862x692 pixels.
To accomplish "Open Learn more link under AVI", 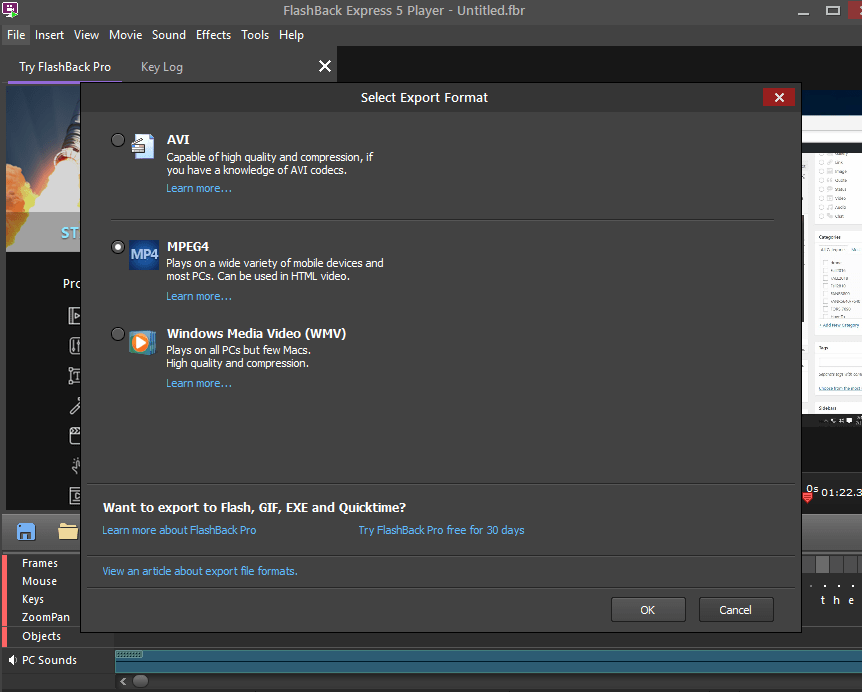I will 199,189.
